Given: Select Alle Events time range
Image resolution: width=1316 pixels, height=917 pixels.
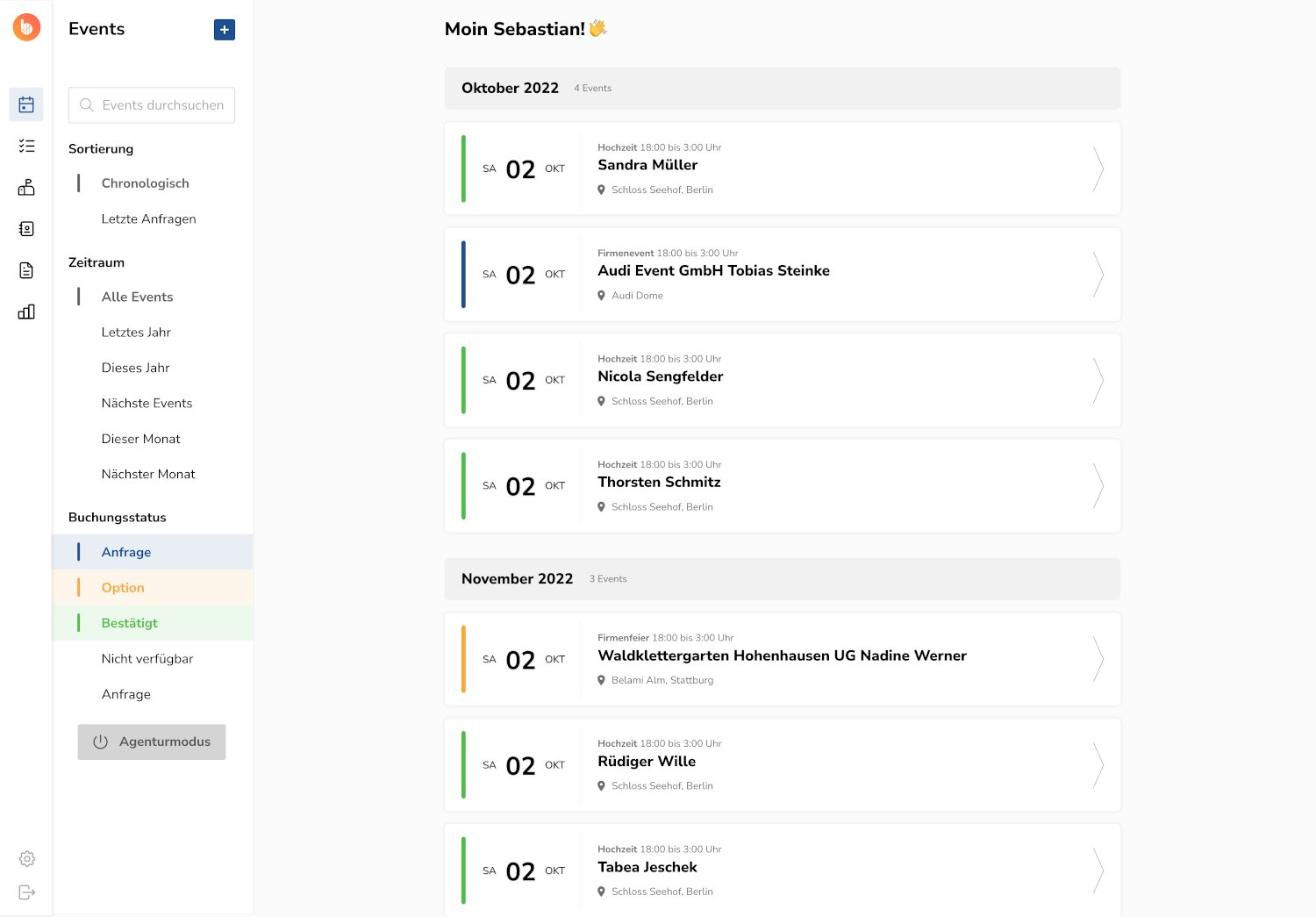Looking at the screenshot, I should point(137,297).
